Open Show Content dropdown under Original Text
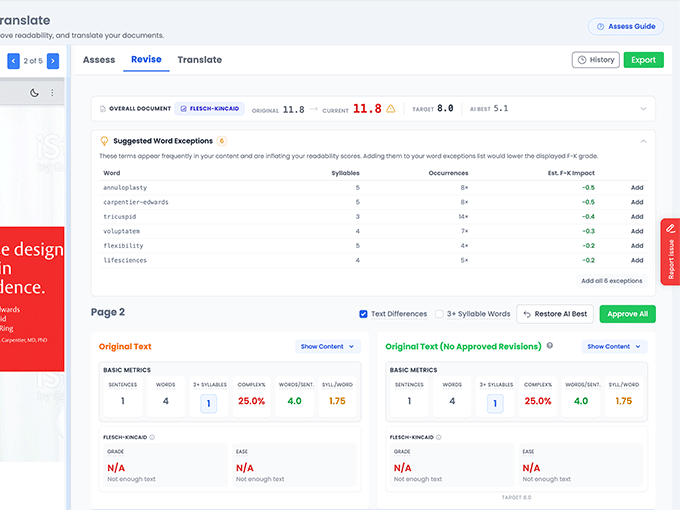 [x=328, y=347]
